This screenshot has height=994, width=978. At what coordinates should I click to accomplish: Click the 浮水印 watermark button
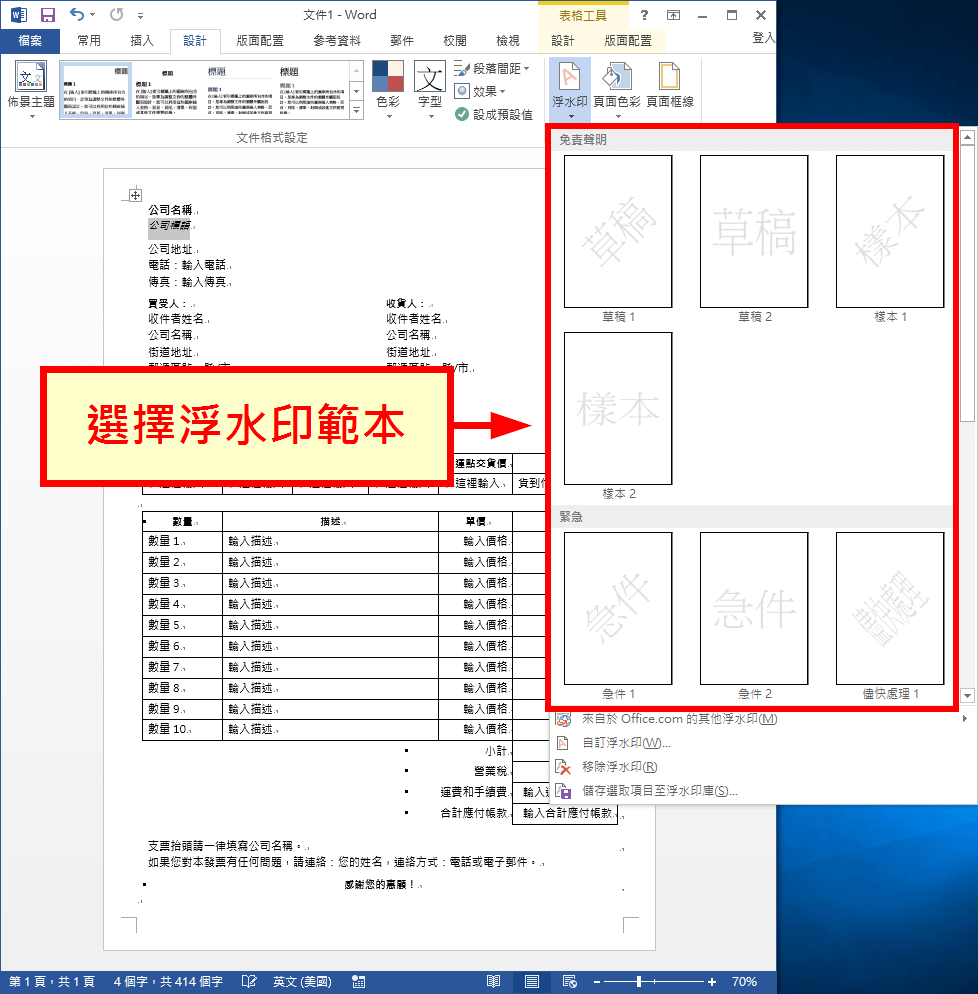569,87
